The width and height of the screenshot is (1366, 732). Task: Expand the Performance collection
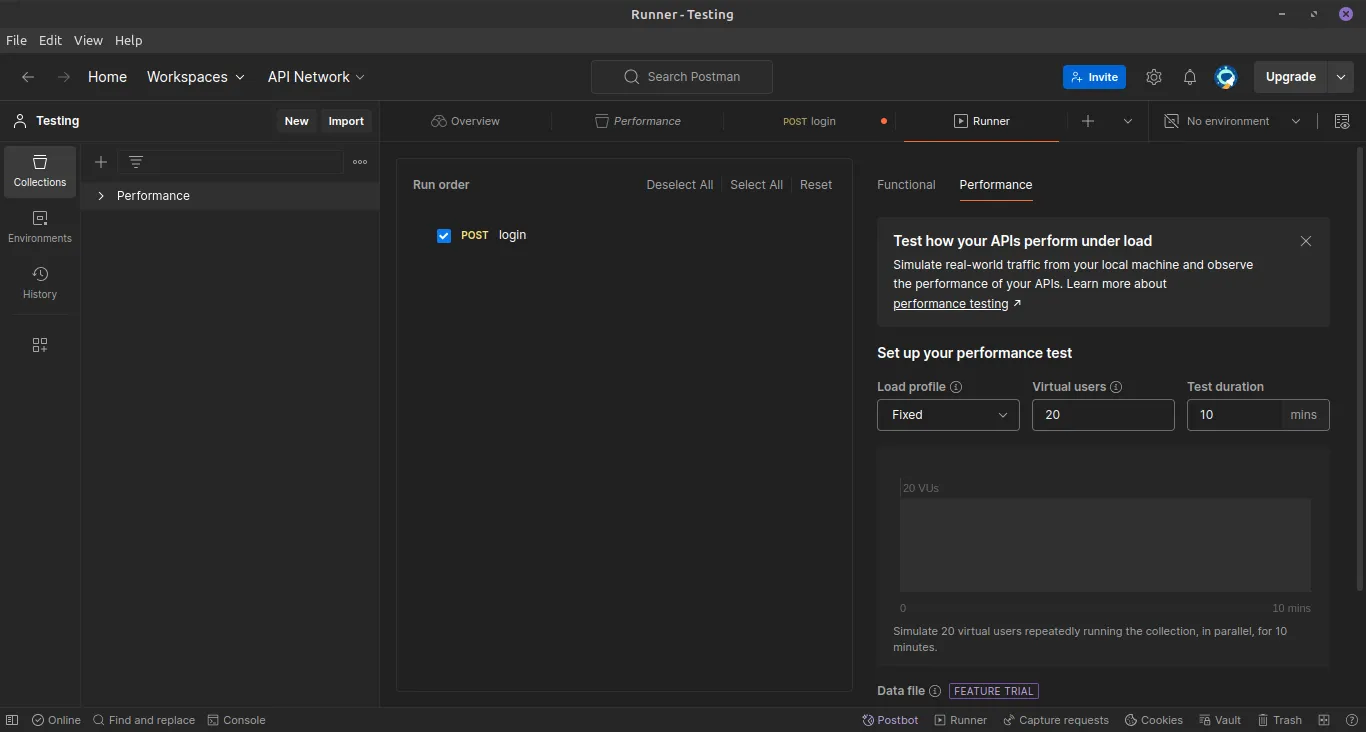[x=101, y=196]
